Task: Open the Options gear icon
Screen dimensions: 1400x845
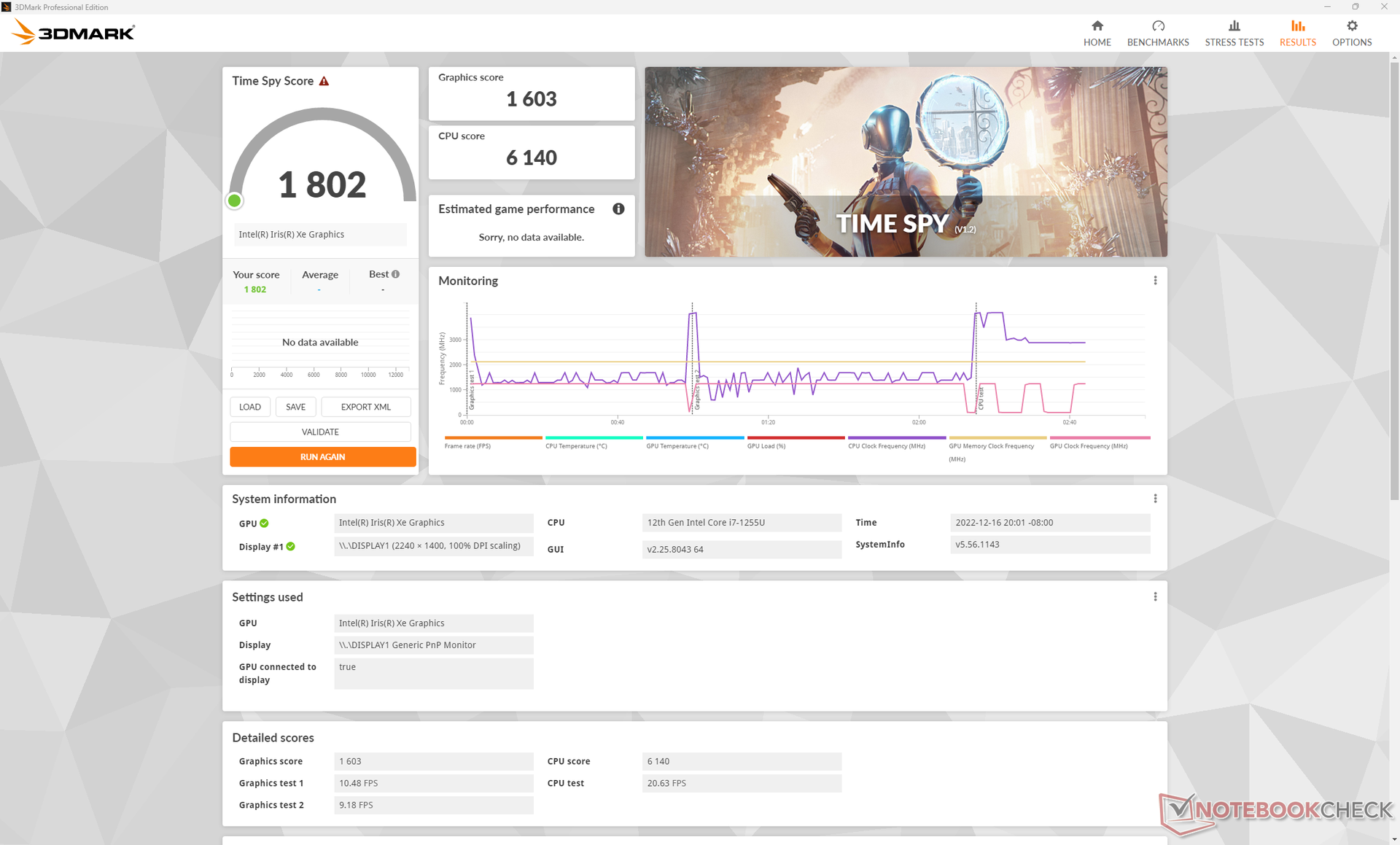Action: (x=1351, y=26)
